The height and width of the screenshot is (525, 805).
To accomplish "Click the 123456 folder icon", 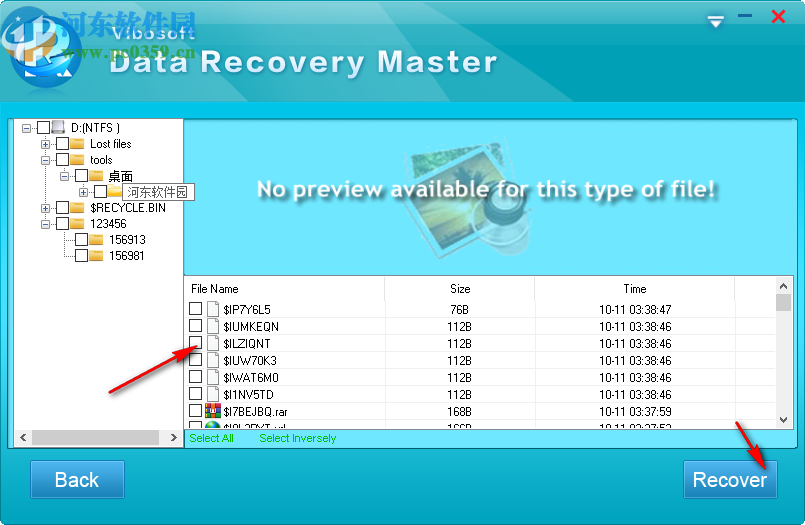I will click(77, 223).
